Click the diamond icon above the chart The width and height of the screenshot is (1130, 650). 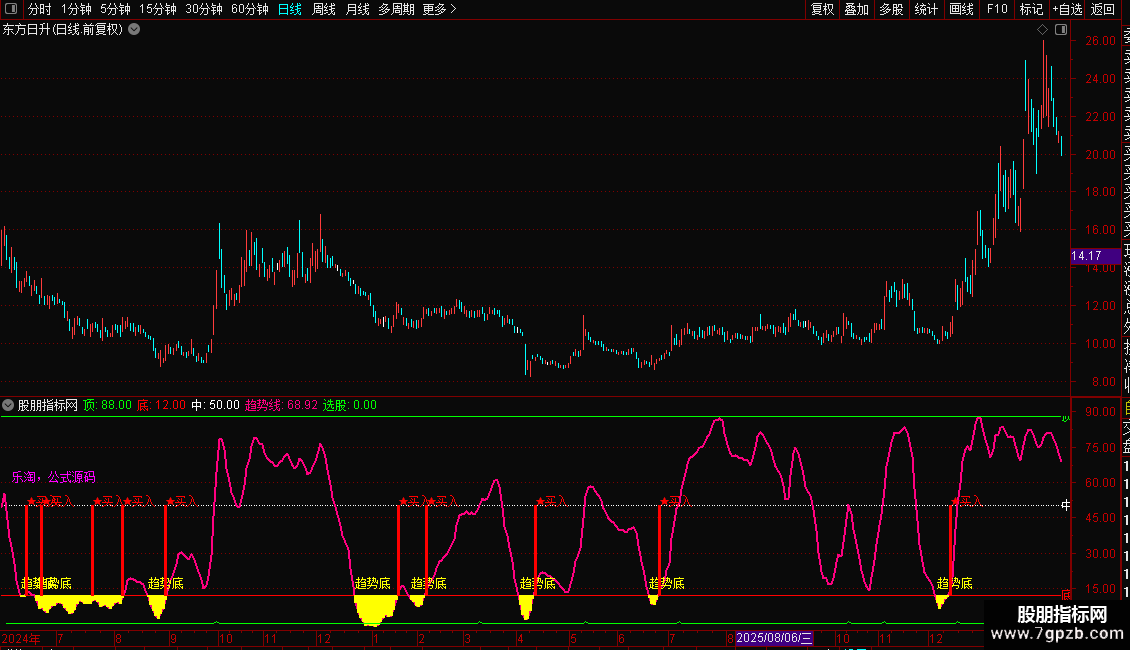tap(1043, 30)
